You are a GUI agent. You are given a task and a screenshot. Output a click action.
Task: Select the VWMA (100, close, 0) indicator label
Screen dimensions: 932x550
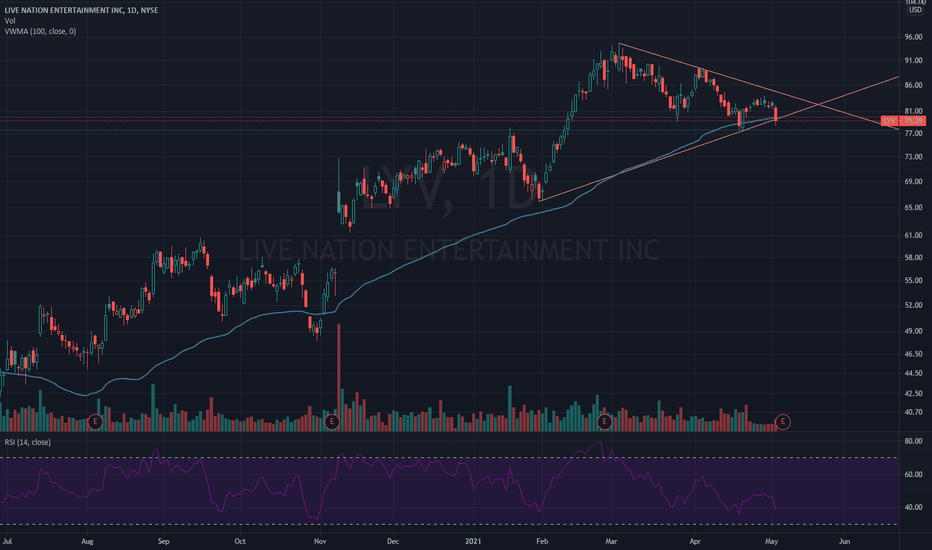point(40,31)
